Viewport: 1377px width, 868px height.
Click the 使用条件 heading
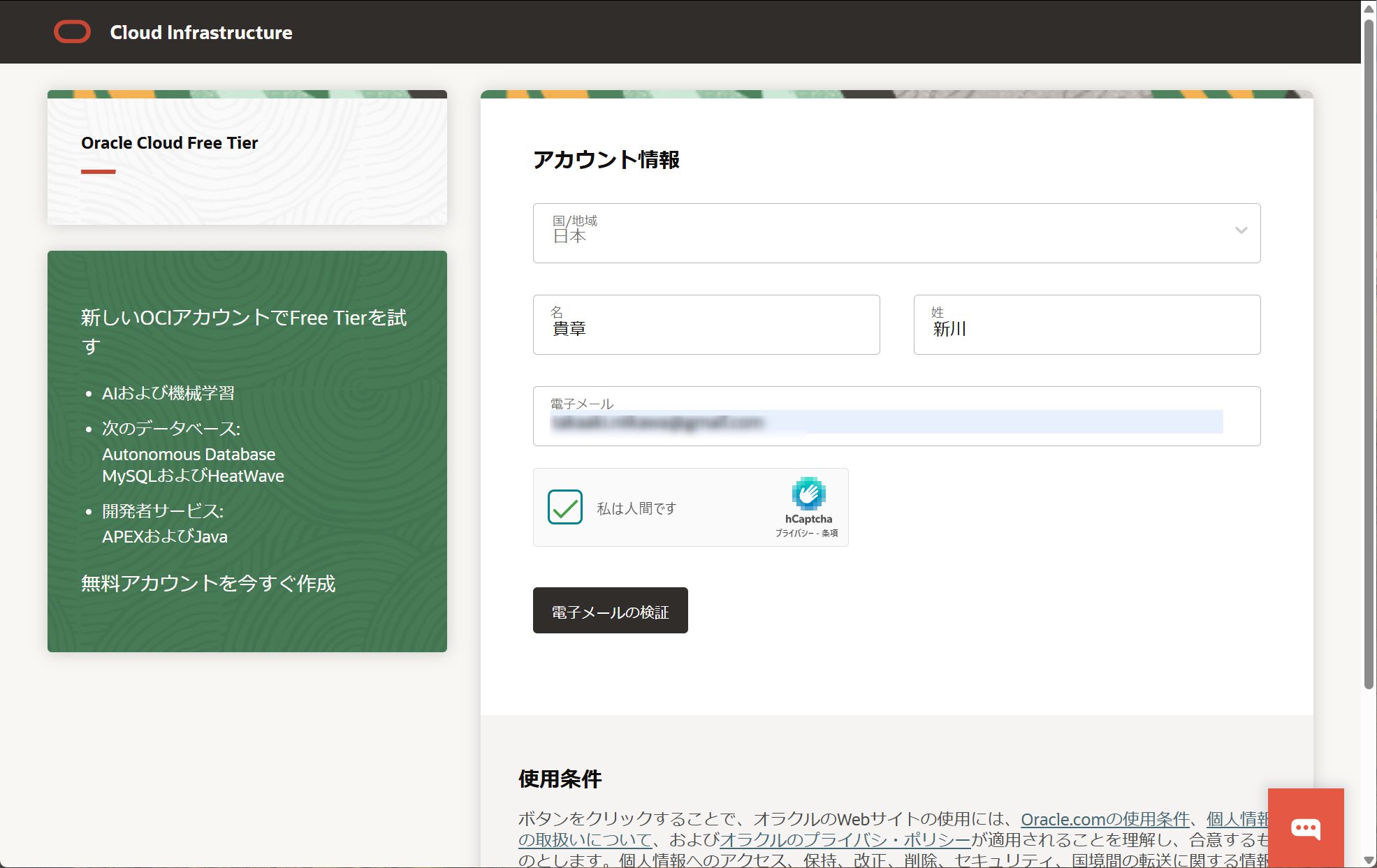pos(560,779)
